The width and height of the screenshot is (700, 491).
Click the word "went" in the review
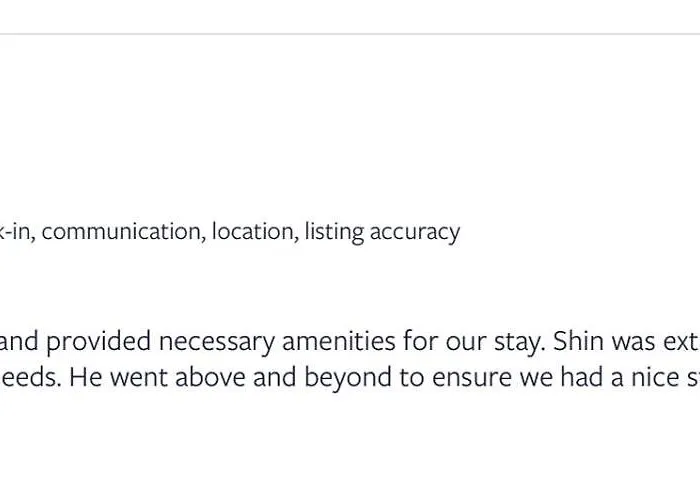pyautogui.click(x=139, y=378)
